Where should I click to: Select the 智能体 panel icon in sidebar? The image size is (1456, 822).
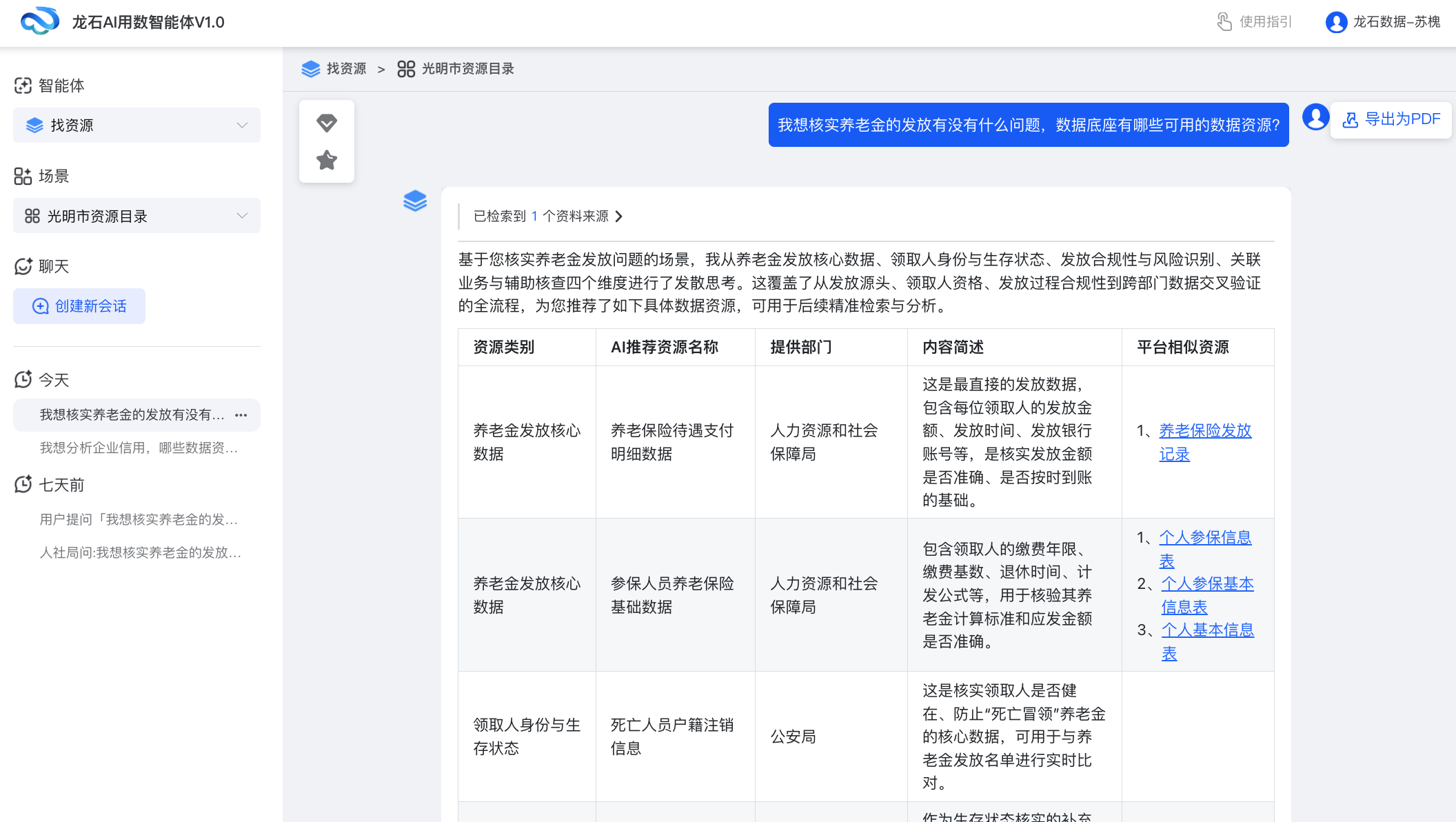point(23,86)
